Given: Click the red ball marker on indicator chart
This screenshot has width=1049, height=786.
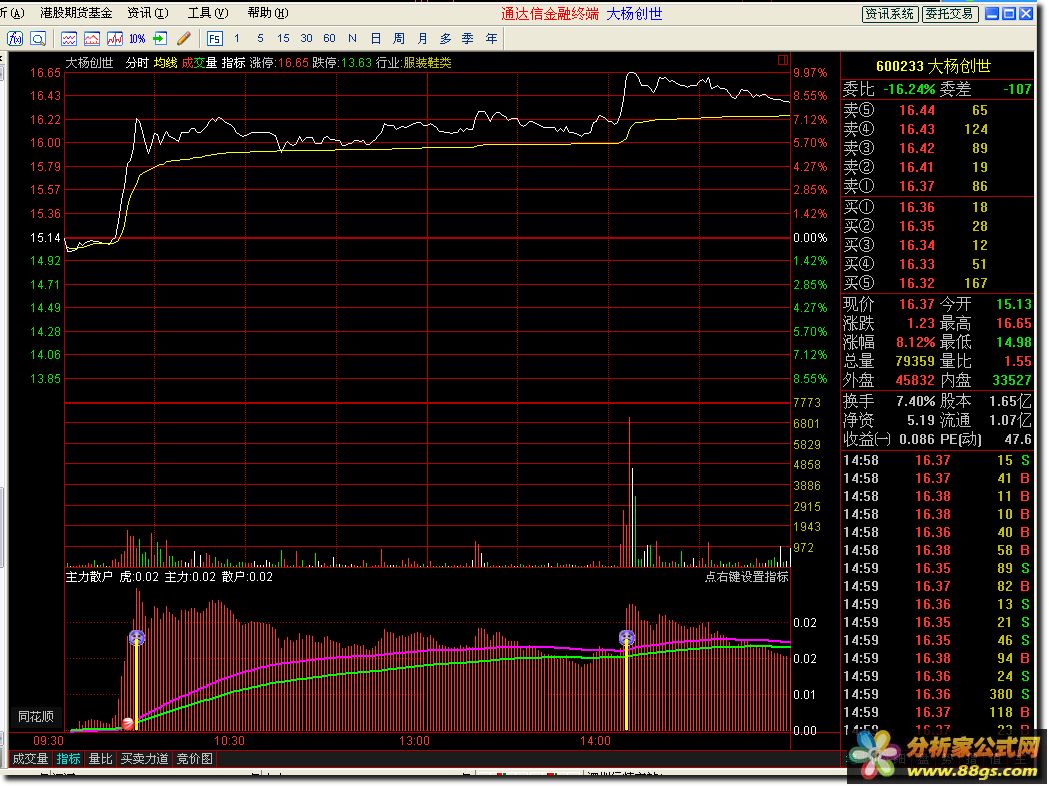Looking at the screenshot, I should pyautogui.click(x=127, y=723).
